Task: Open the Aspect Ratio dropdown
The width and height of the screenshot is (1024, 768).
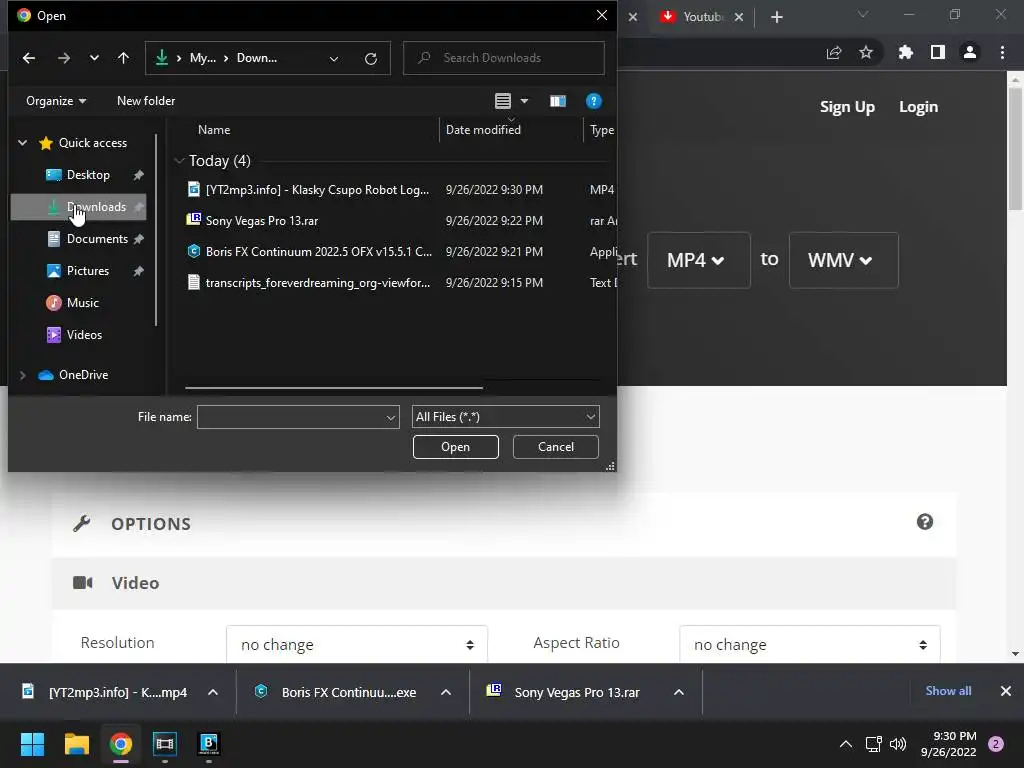Action: coord(809,645)
